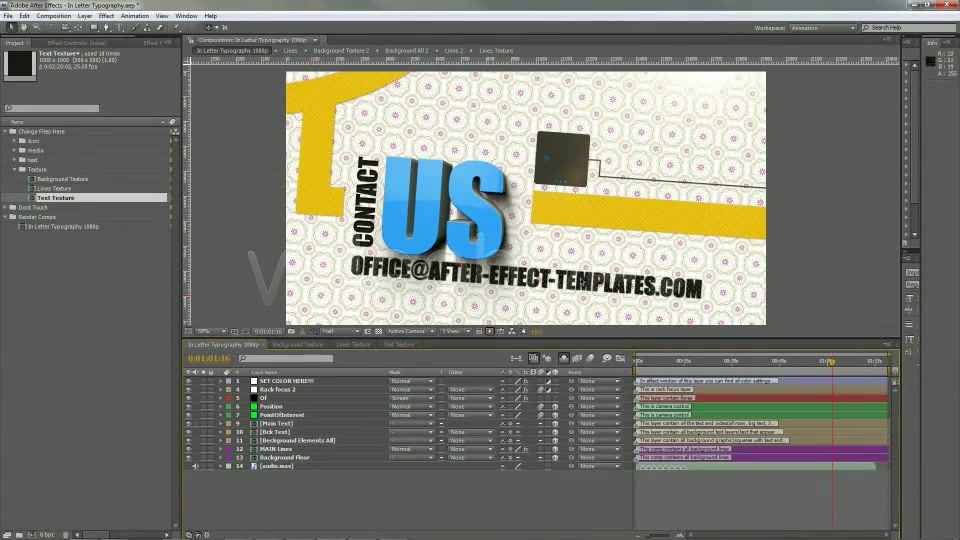The height and width of the screenshot is (540, 960).
Task: Open the 50% magnification dropdown
Action: click(x=211, y=331)
